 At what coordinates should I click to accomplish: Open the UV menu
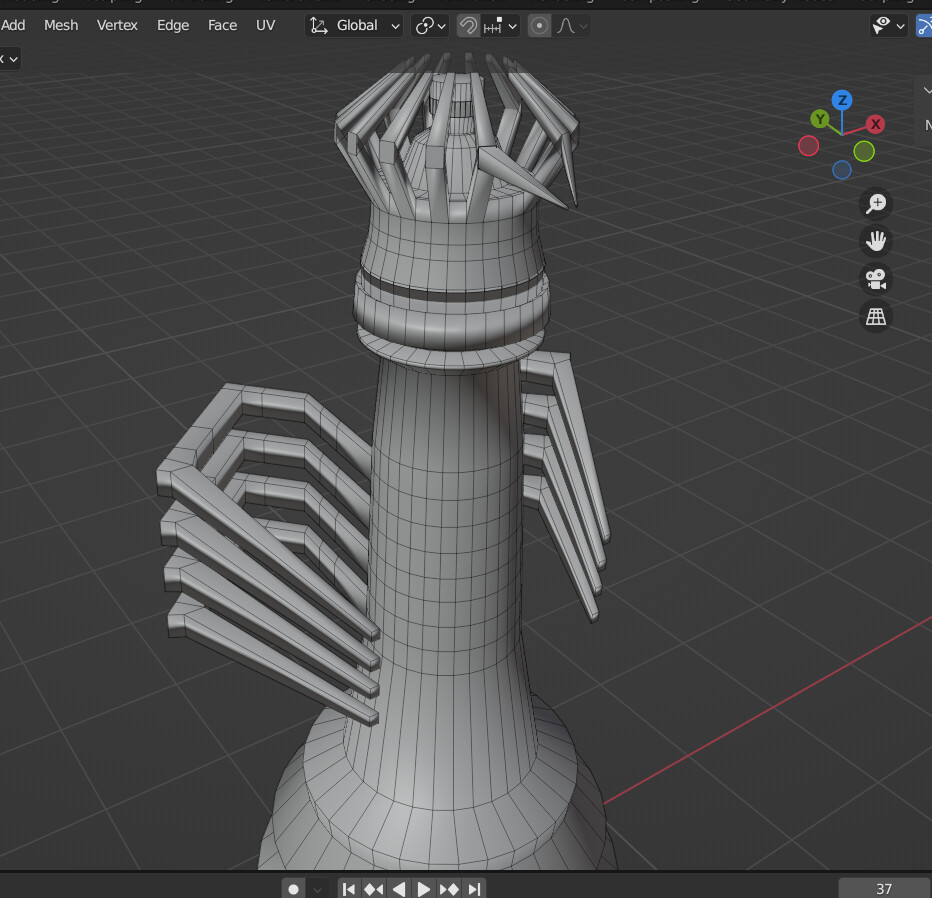point(265,25)
